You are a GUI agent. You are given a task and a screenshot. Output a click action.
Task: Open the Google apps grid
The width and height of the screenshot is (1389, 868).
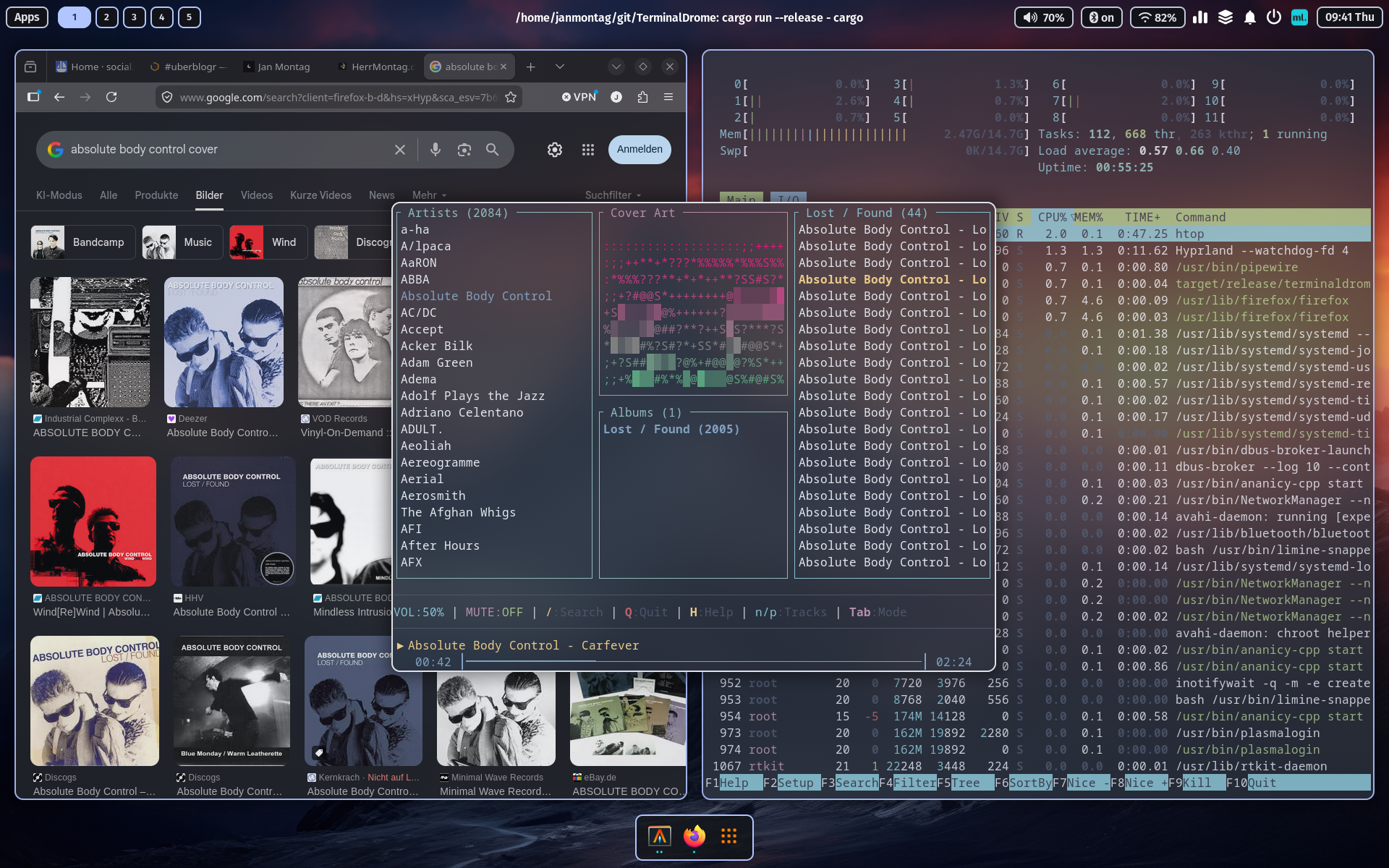click(x=587, y=149)
